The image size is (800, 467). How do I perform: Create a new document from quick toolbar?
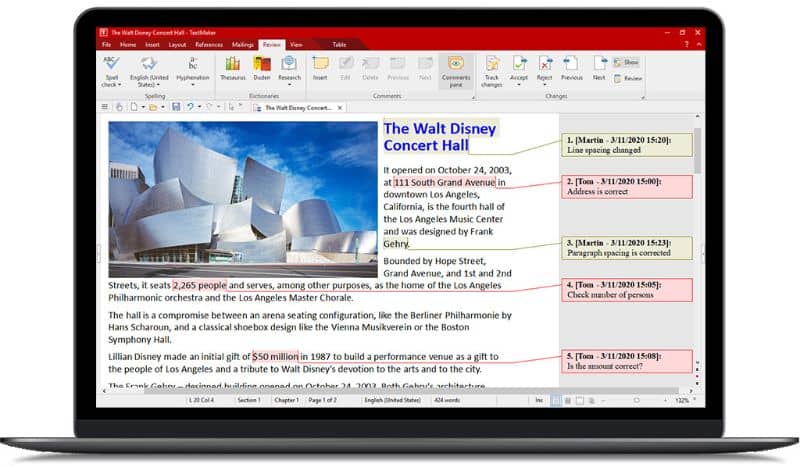click(134, 107)
